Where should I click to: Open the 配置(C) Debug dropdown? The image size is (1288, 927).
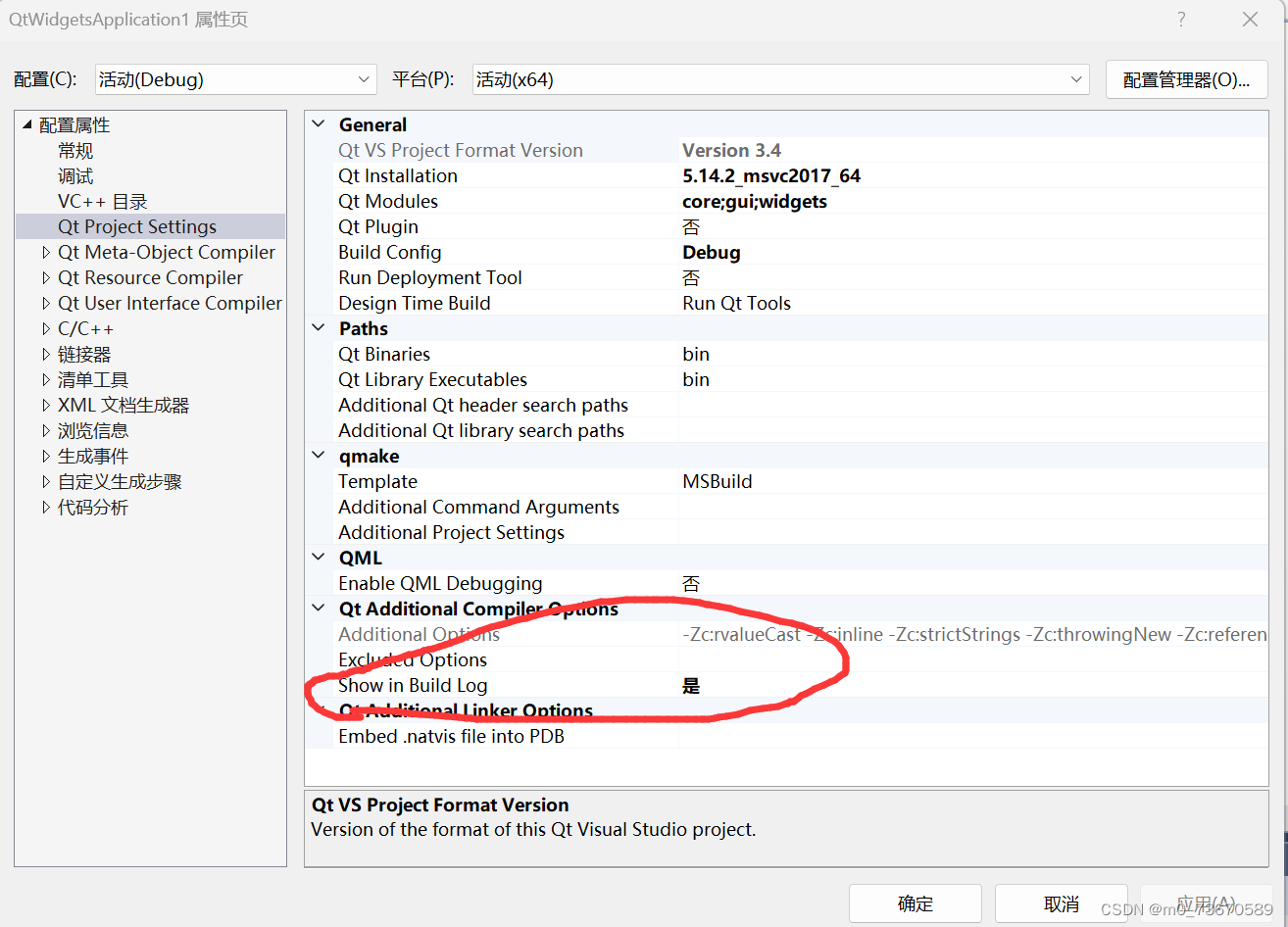364,79
